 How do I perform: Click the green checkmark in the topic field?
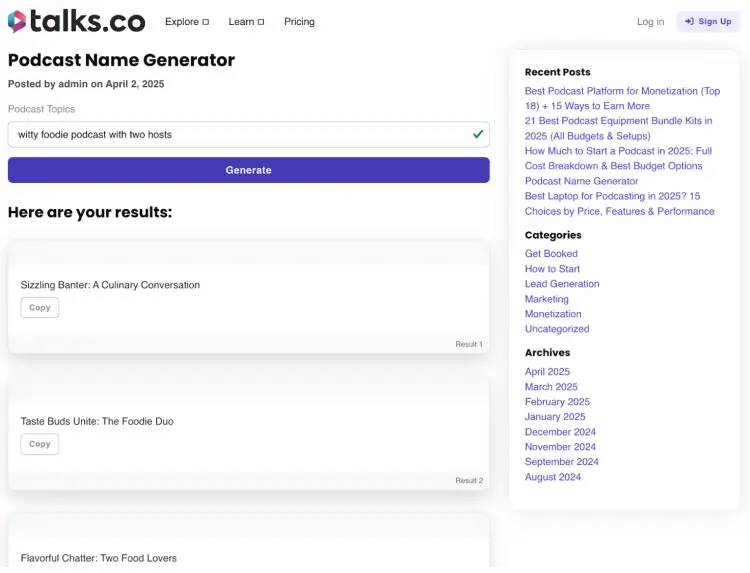pos(478,134)
